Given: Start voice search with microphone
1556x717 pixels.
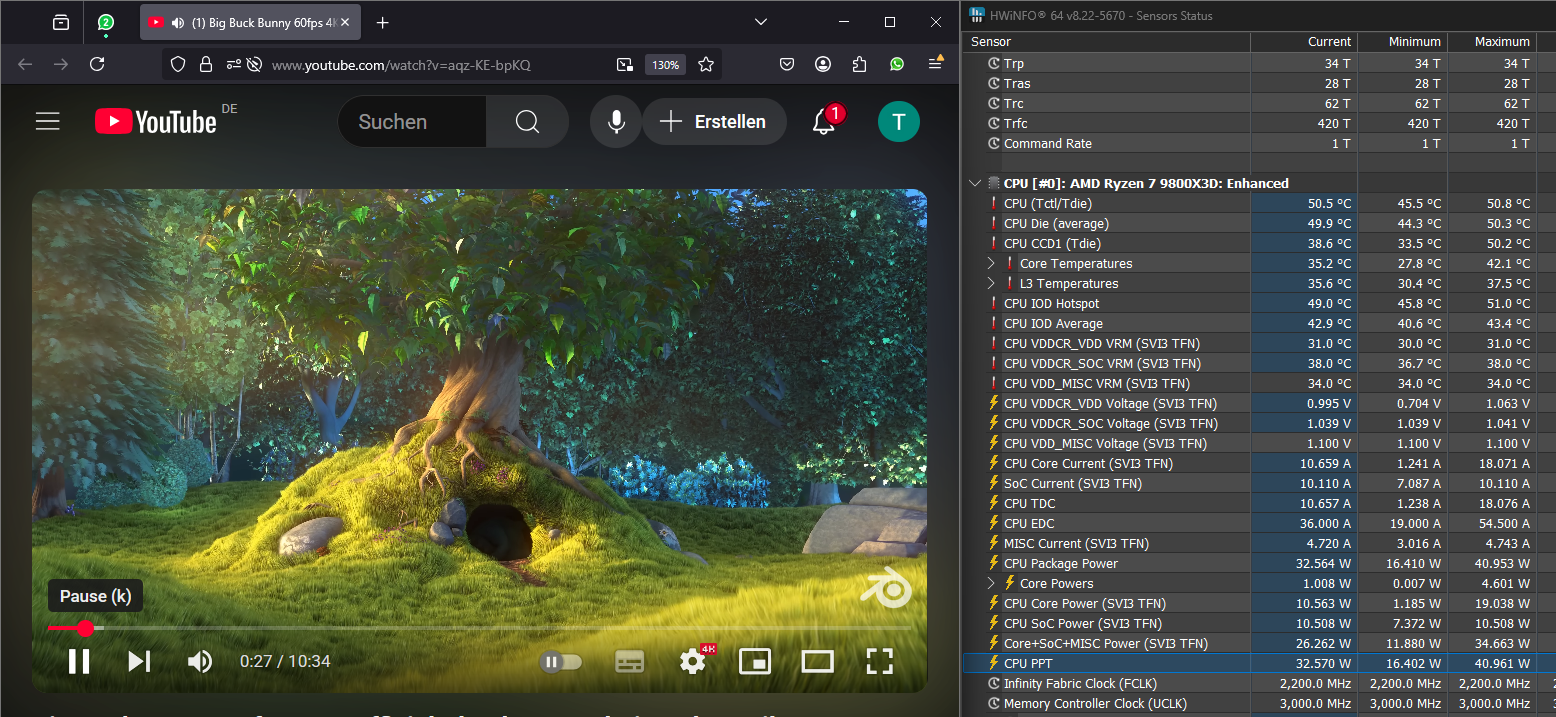Looking at the screenshot, I should pyautogui.click(x=617, y=122).
